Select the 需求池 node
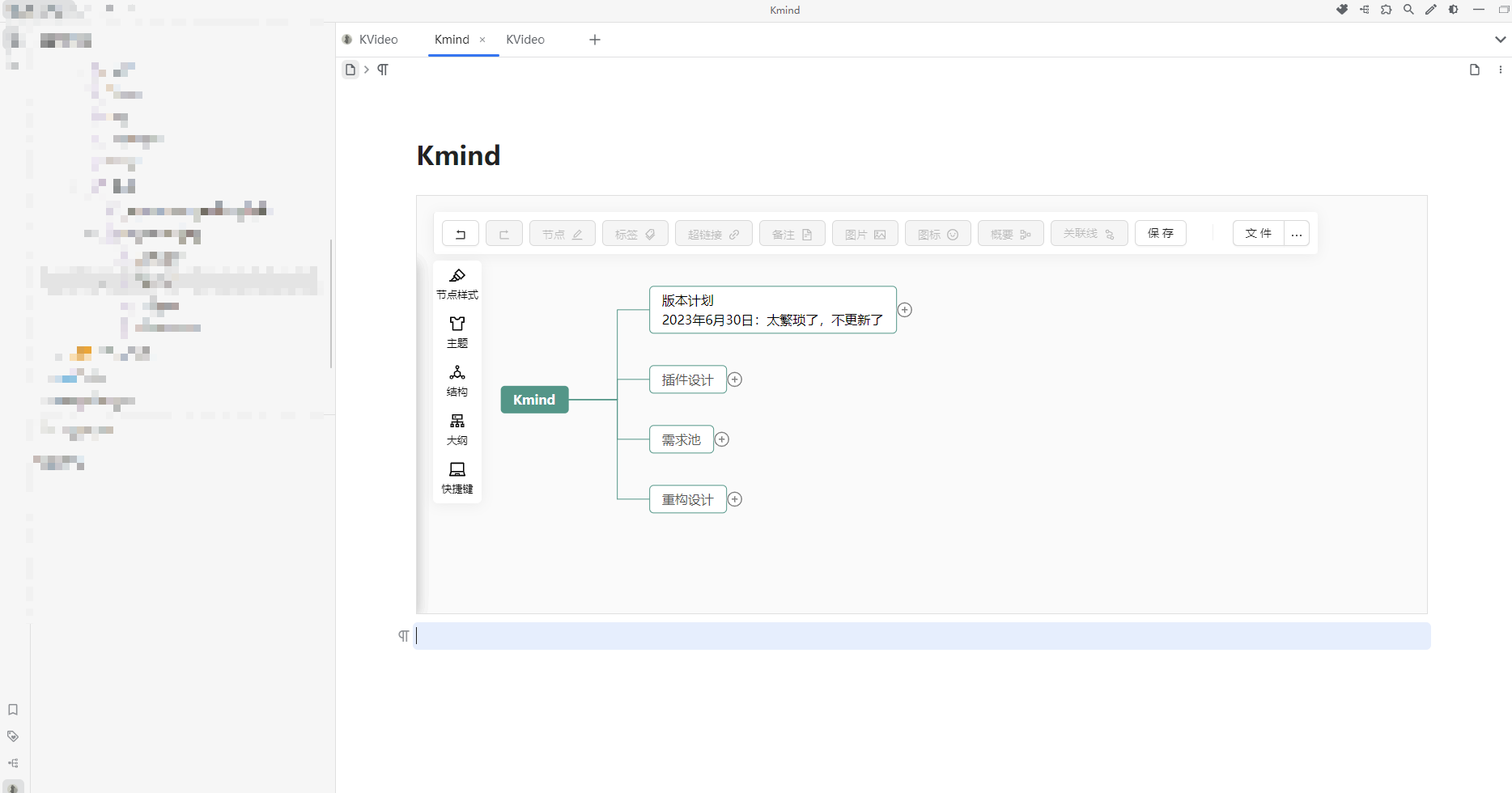This screenshot has height=793, width=1512. click(x=682, y=439)
